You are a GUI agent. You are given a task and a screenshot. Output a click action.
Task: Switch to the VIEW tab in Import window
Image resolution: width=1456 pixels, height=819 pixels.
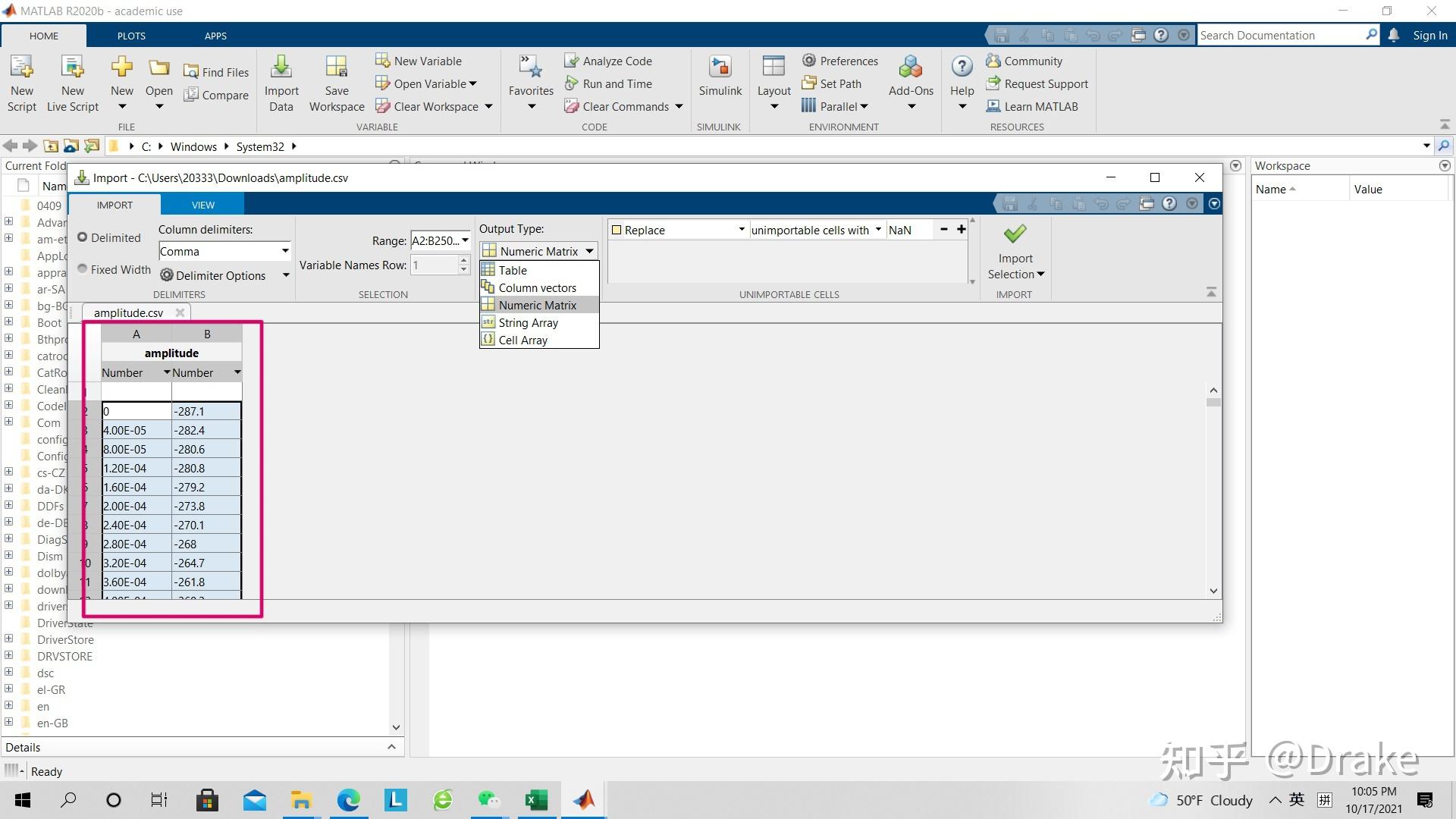tap(202, 205)
